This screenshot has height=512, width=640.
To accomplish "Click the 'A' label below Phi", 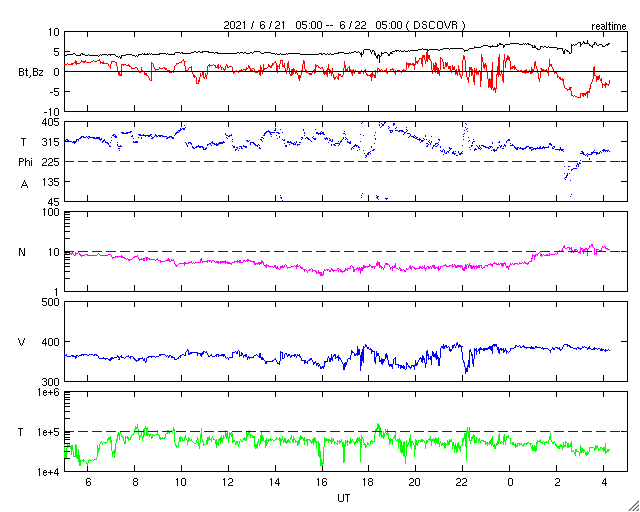I will click(23, 183).
